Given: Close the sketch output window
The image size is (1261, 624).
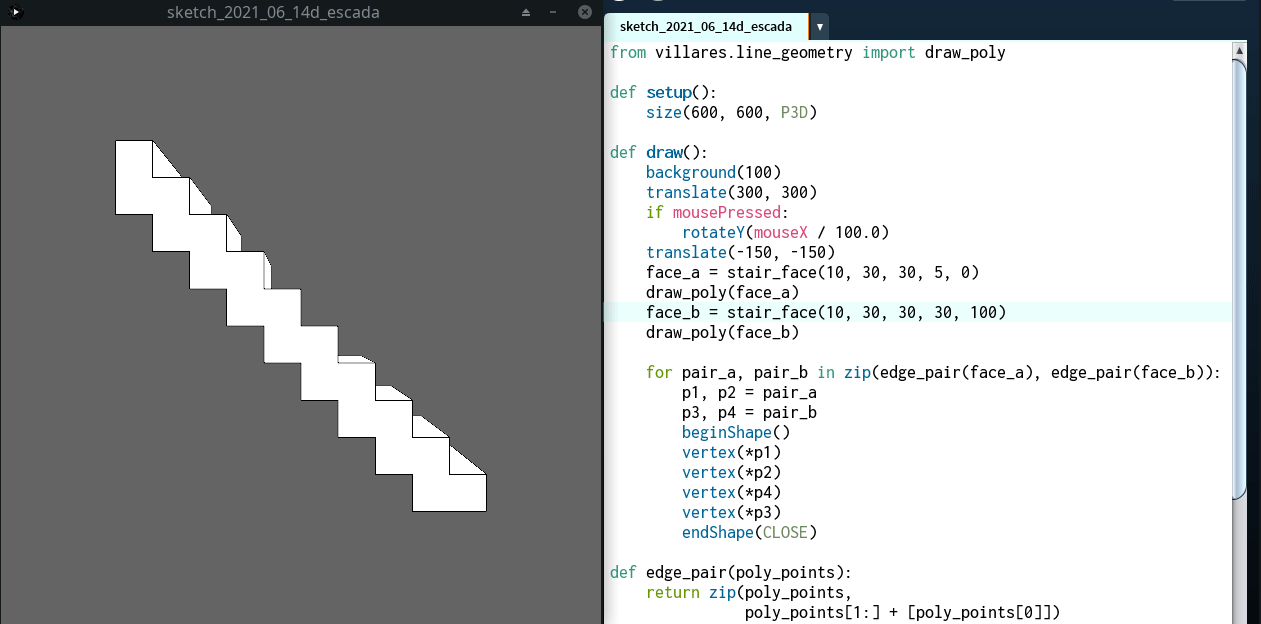Looking at the screenshot, I should [584, 12].
